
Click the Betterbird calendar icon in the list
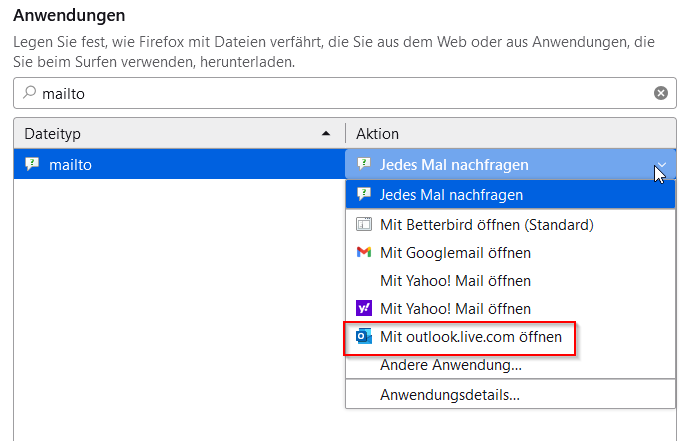364,224
